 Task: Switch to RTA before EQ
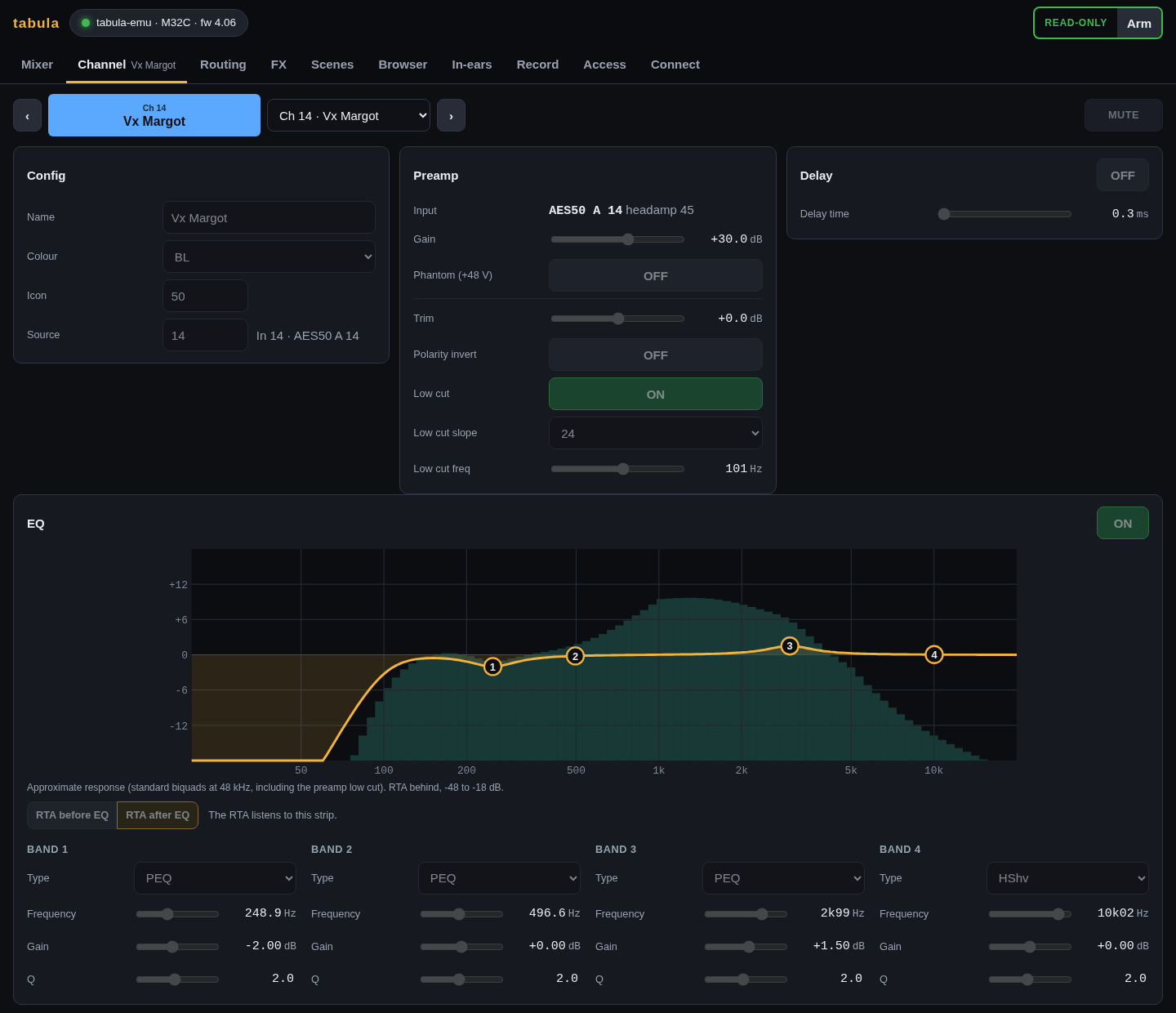click(72, 815)
